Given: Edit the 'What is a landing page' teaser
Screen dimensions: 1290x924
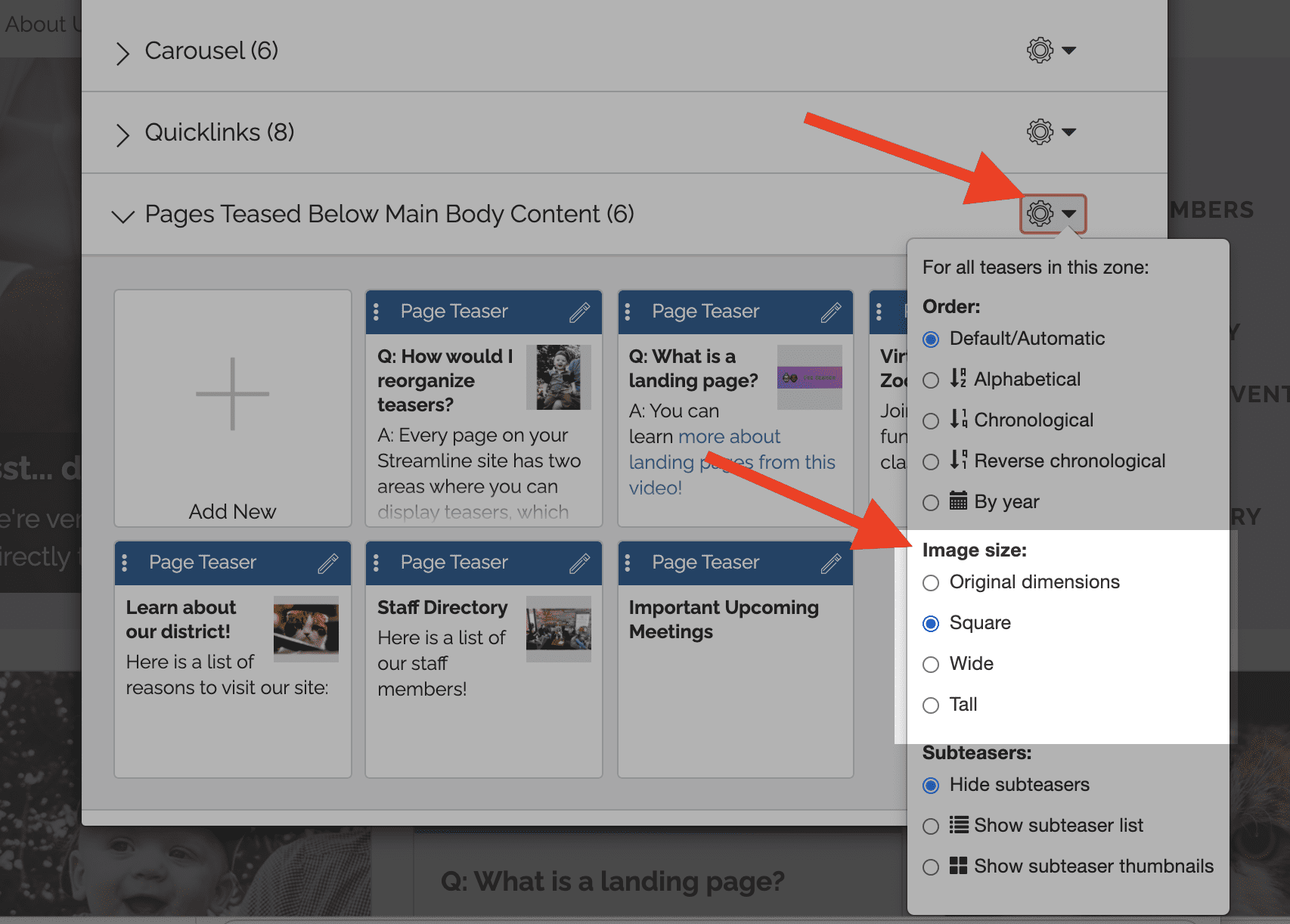Looking at the screenshot, I should coord(831,312).
